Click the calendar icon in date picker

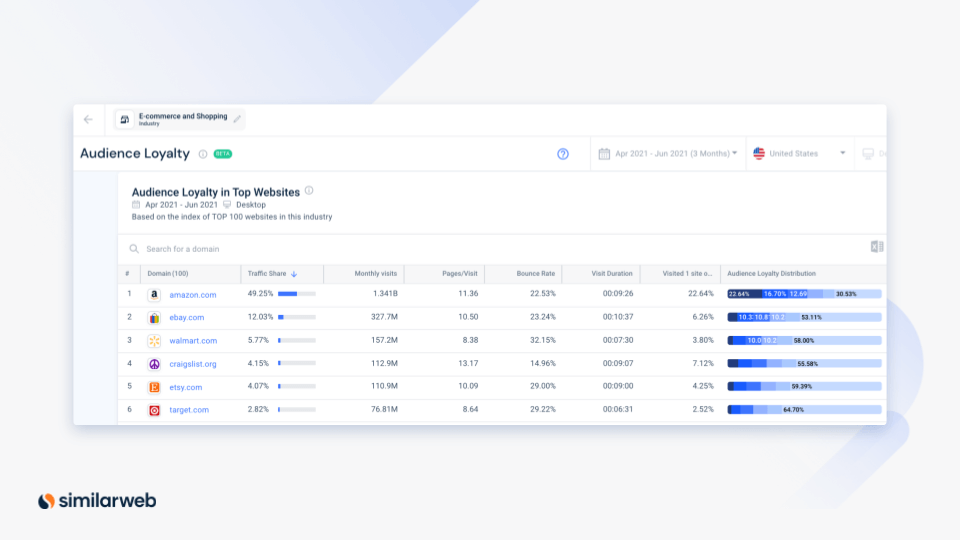point(604,154)
